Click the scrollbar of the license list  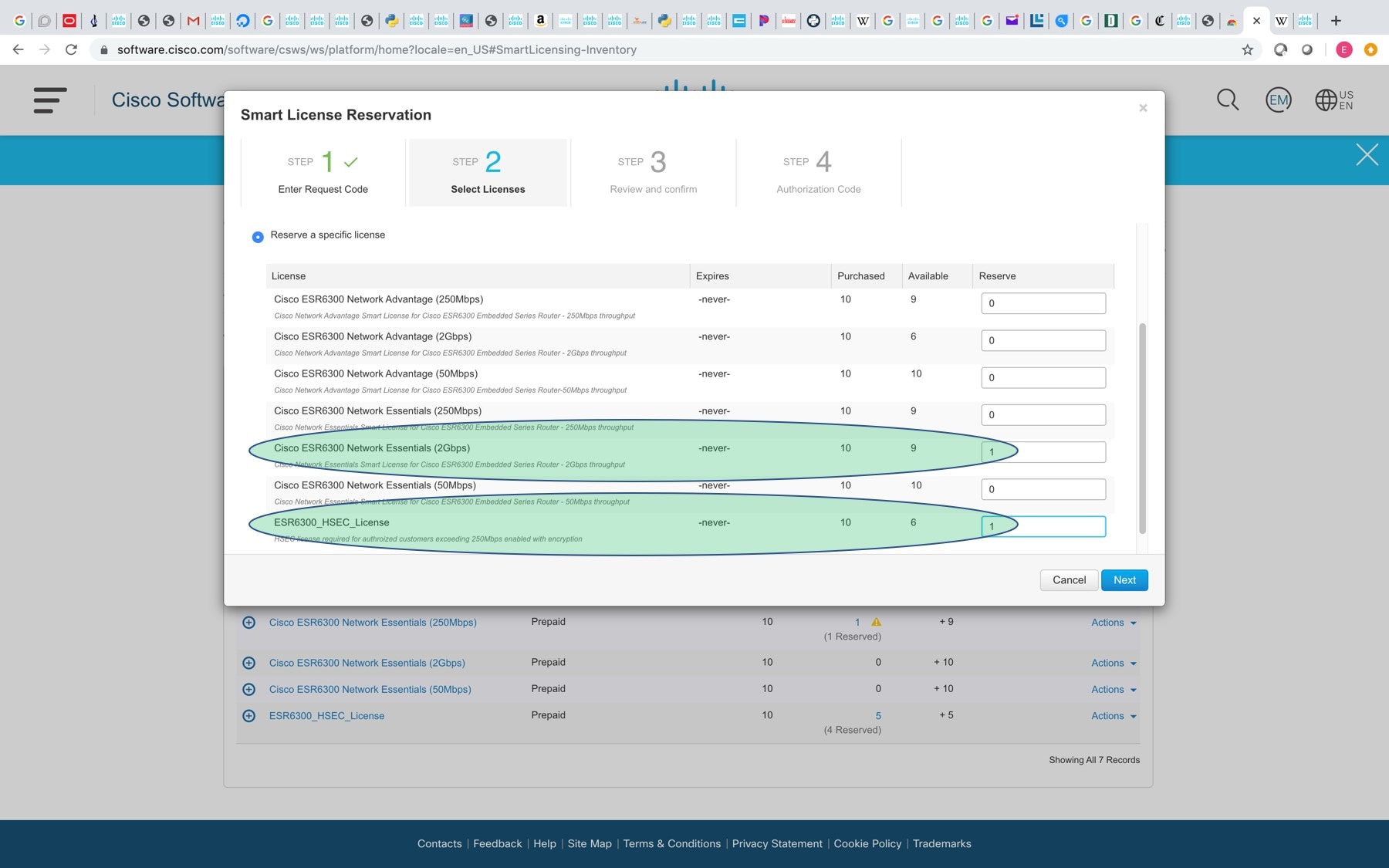[x=1142, y=428]
